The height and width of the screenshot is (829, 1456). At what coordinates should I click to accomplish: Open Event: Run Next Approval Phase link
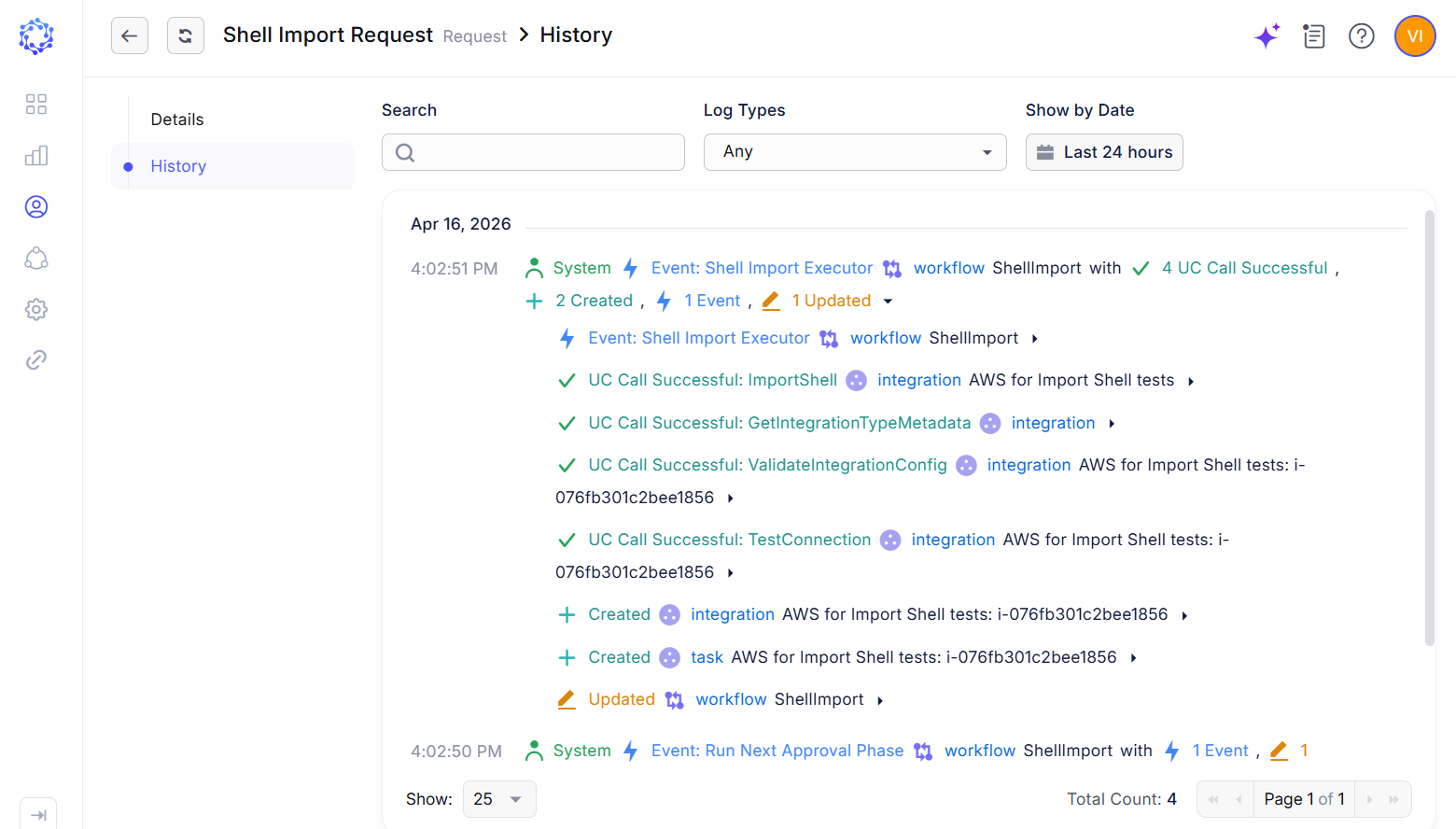(777, 751)
